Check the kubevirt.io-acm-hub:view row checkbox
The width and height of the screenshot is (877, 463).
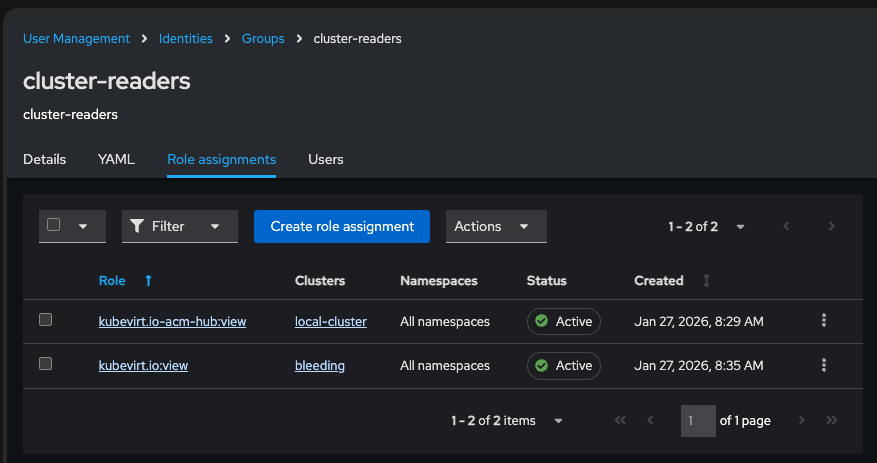(x=45, y=320)
